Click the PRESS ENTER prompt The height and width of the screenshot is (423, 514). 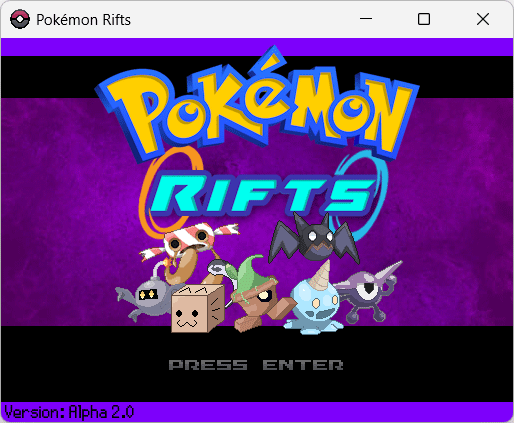tap(256, 365)
